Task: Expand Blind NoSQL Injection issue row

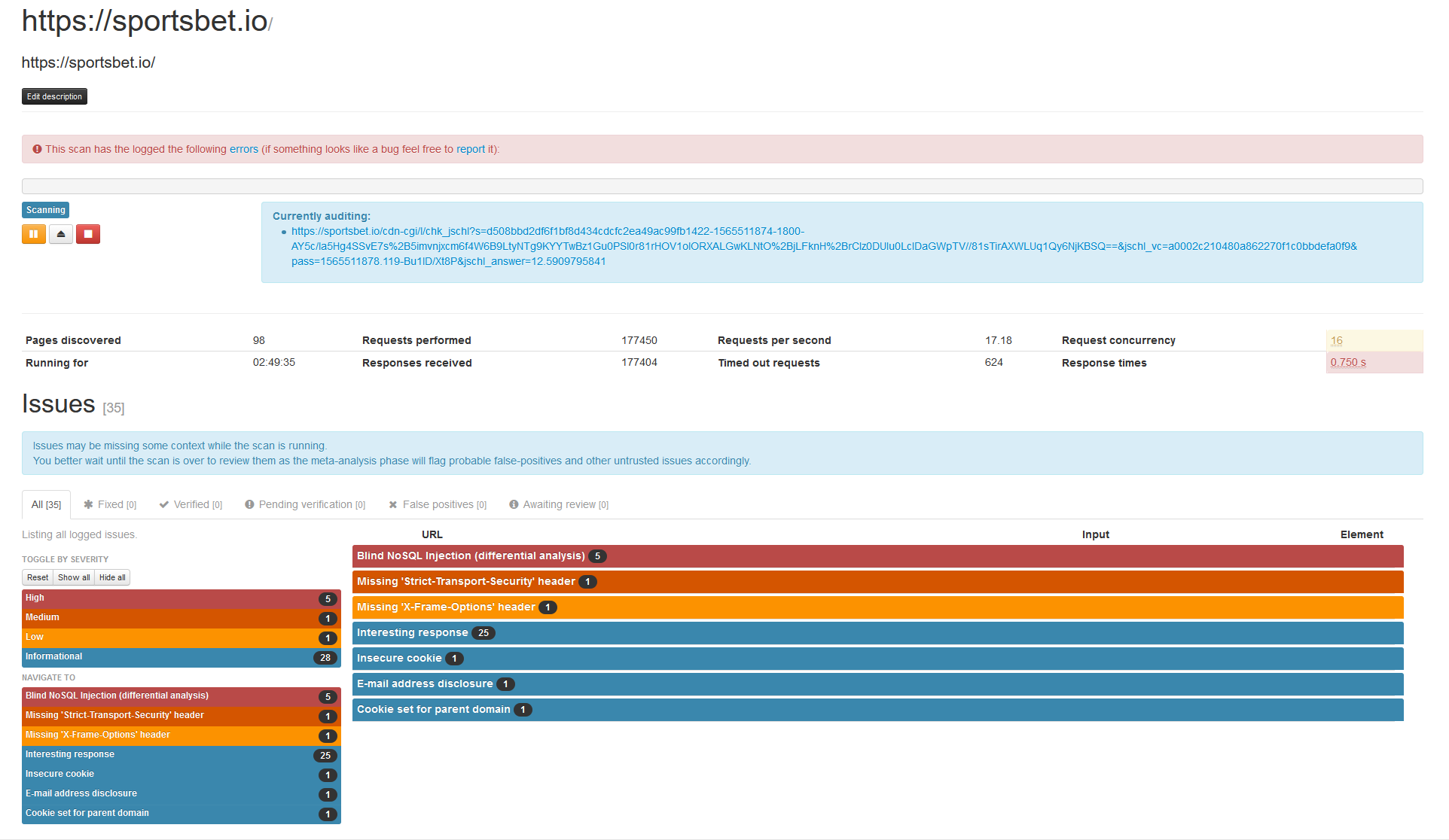Action: tap(878, 556)
